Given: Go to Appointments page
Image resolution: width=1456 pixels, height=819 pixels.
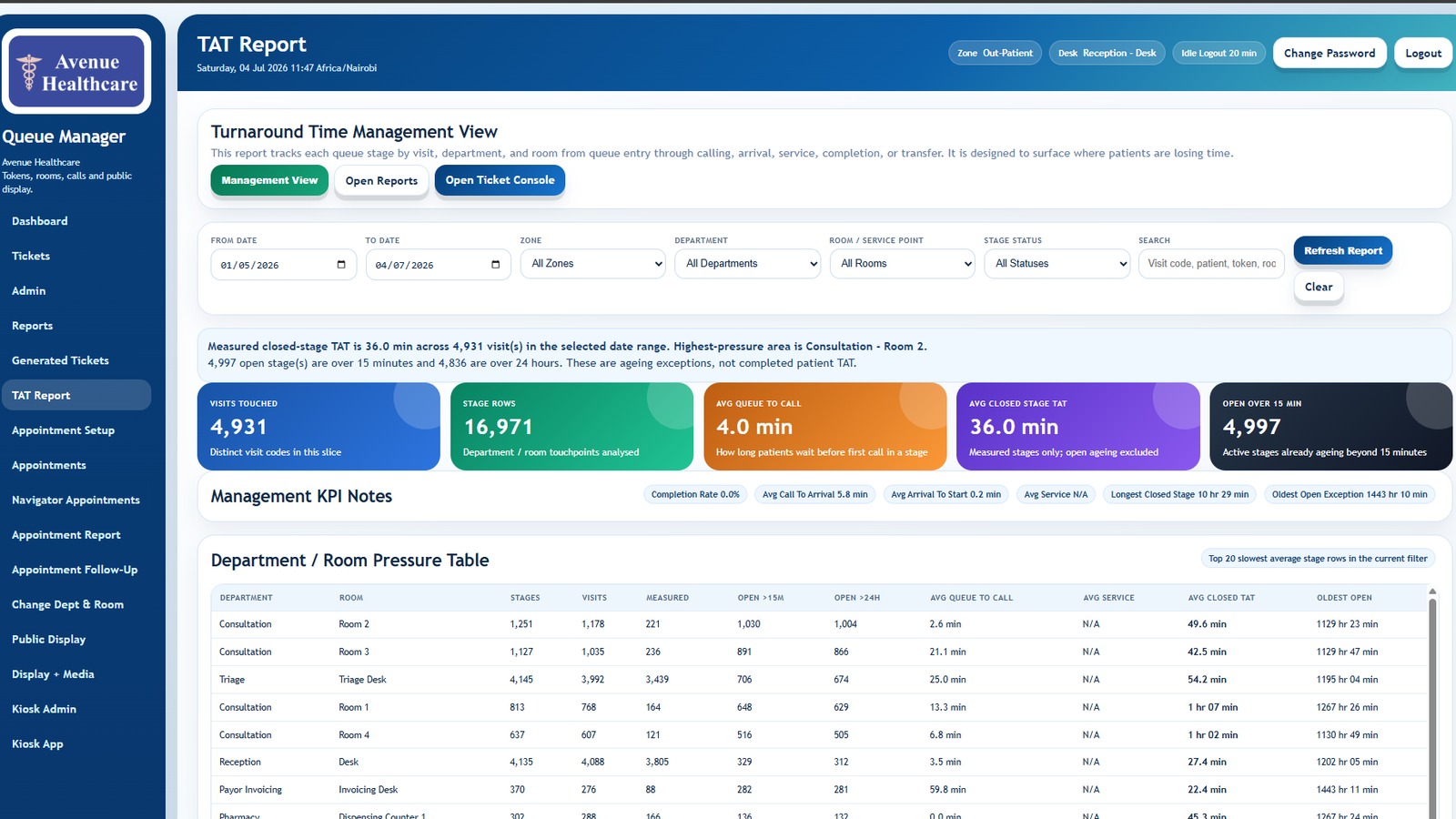Looking at the screenshot, I should click(x=76, y=465).
